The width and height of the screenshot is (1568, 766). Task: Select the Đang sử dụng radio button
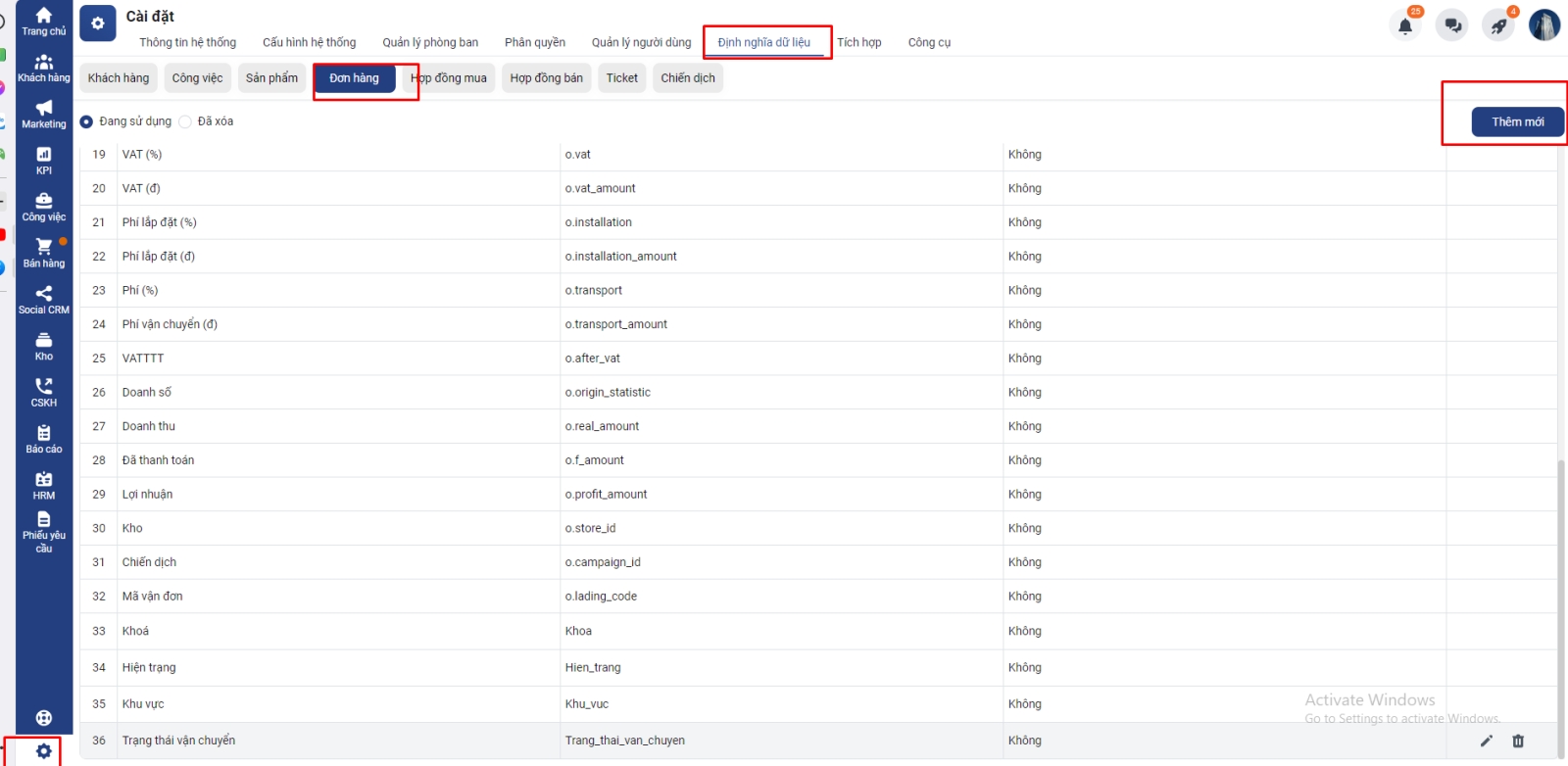[x=87, y=121]
